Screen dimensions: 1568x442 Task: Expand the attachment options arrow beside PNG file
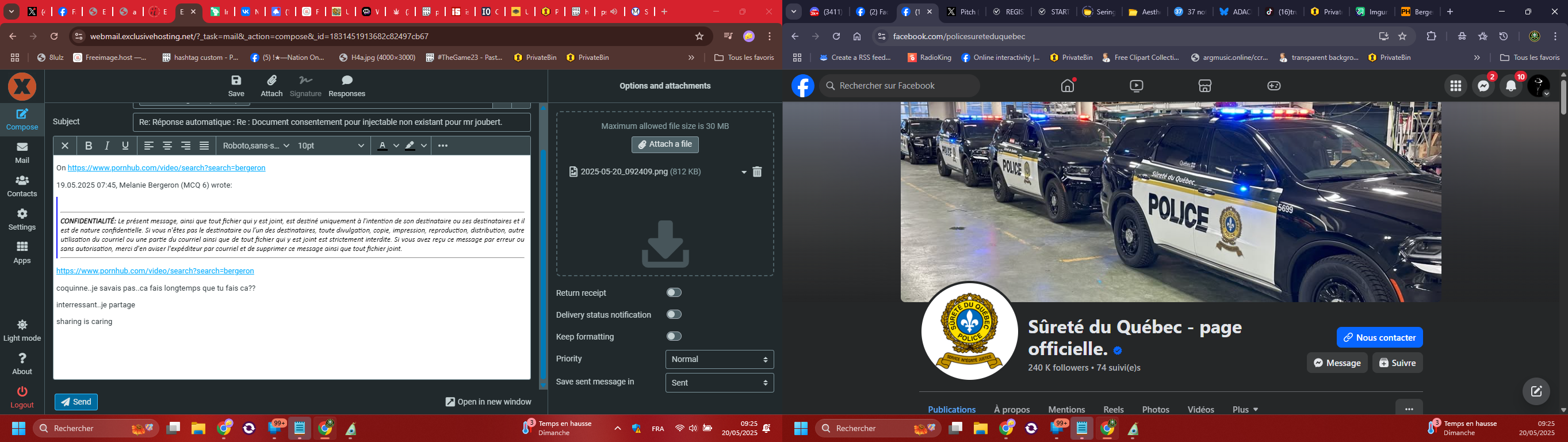point(743,172)
